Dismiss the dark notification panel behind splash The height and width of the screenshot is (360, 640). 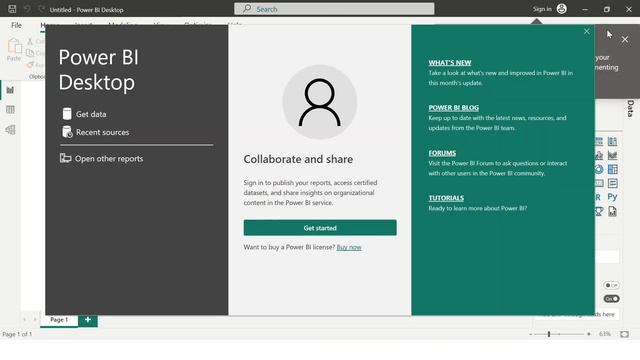(x=624, y=40)
